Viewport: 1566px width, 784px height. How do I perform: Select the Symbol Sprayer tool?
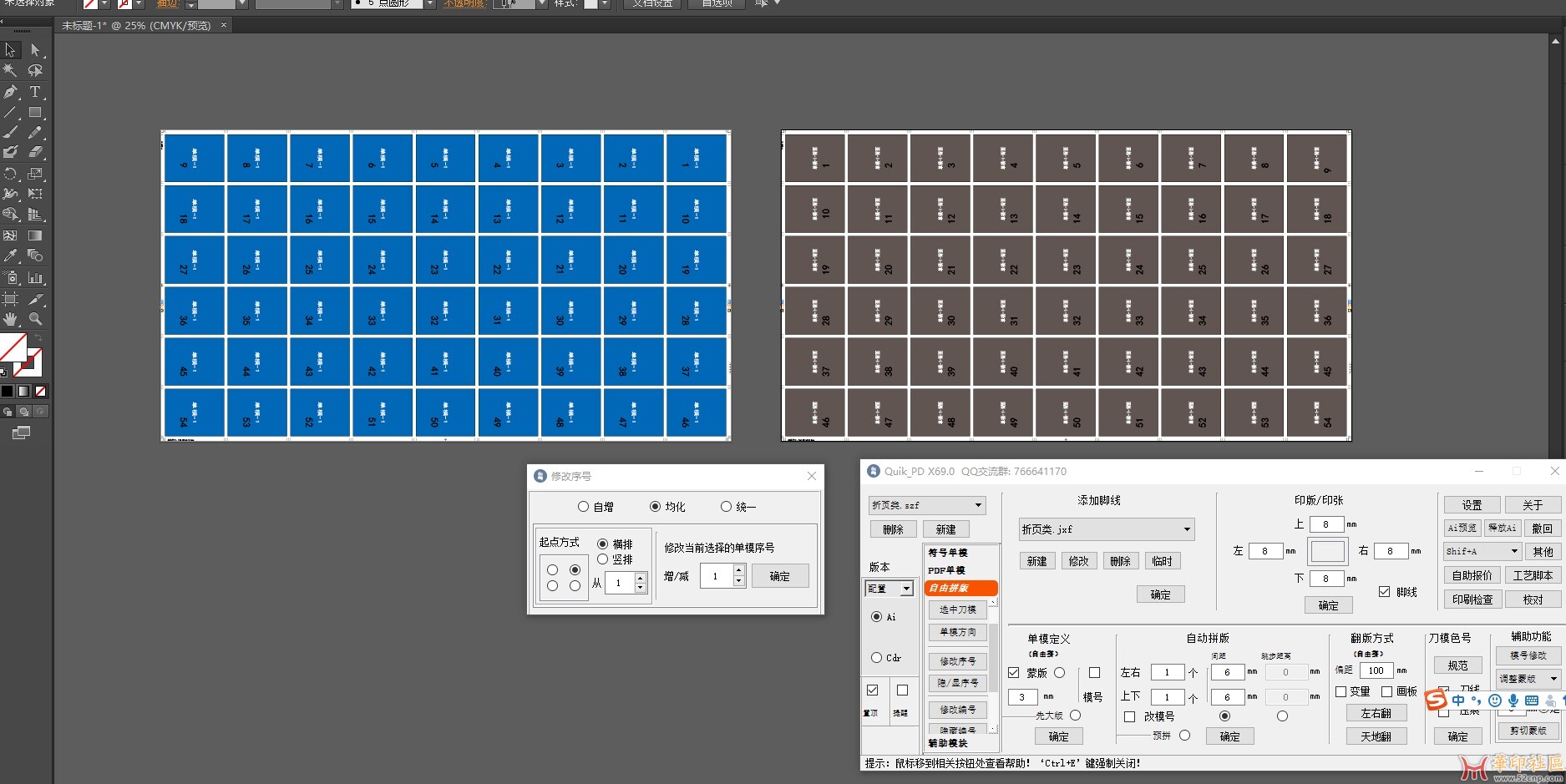click(10, 277)
